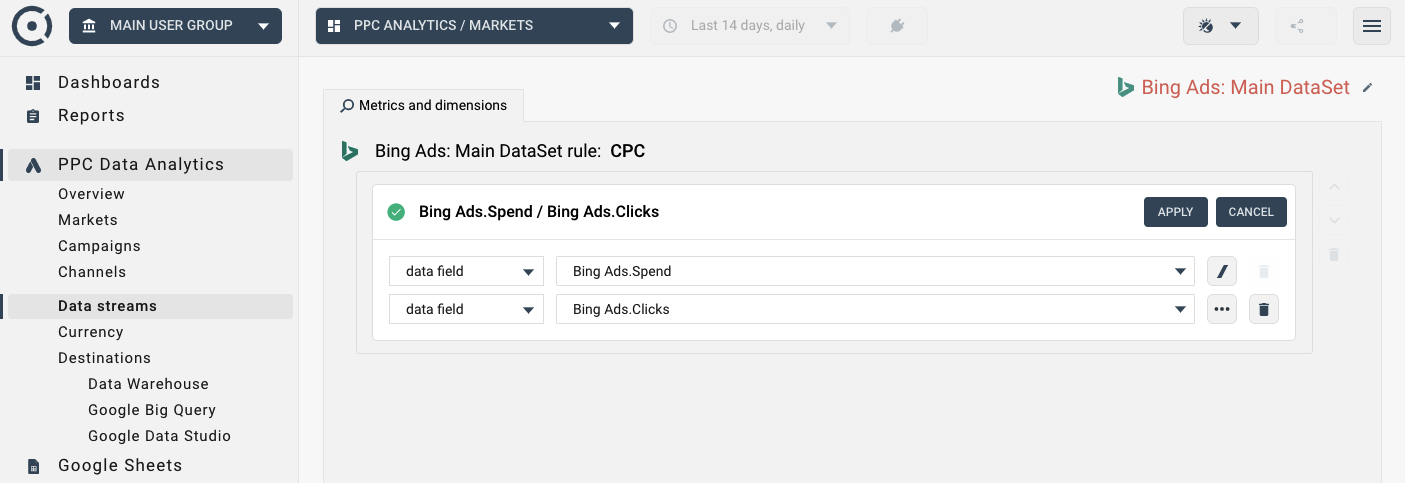Edit the Bing Ads: Main DataSet name
The height and width of the screenshot is (483, 1405).
coord(1368,88)
